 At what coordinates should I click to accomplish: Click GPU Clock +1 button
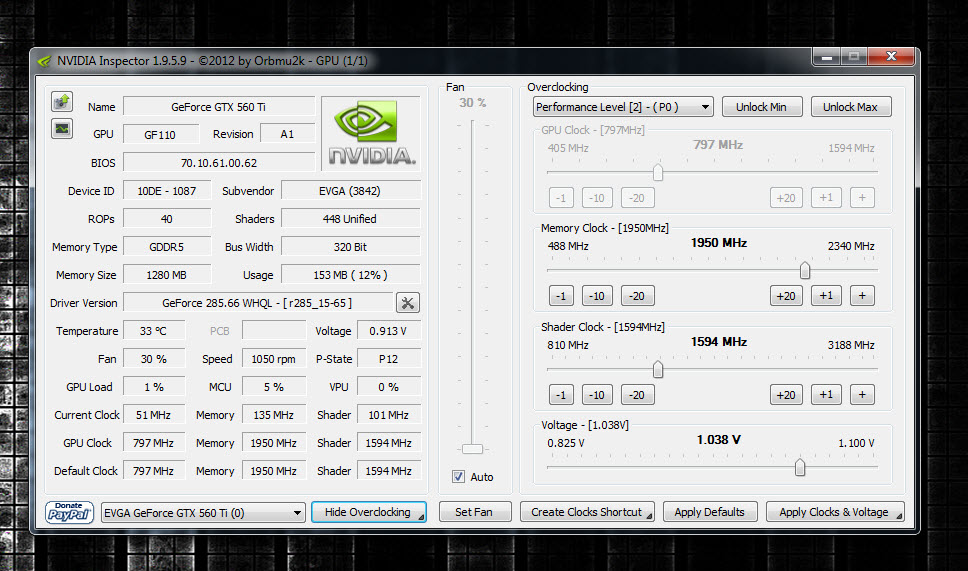[x=826, y=198]
